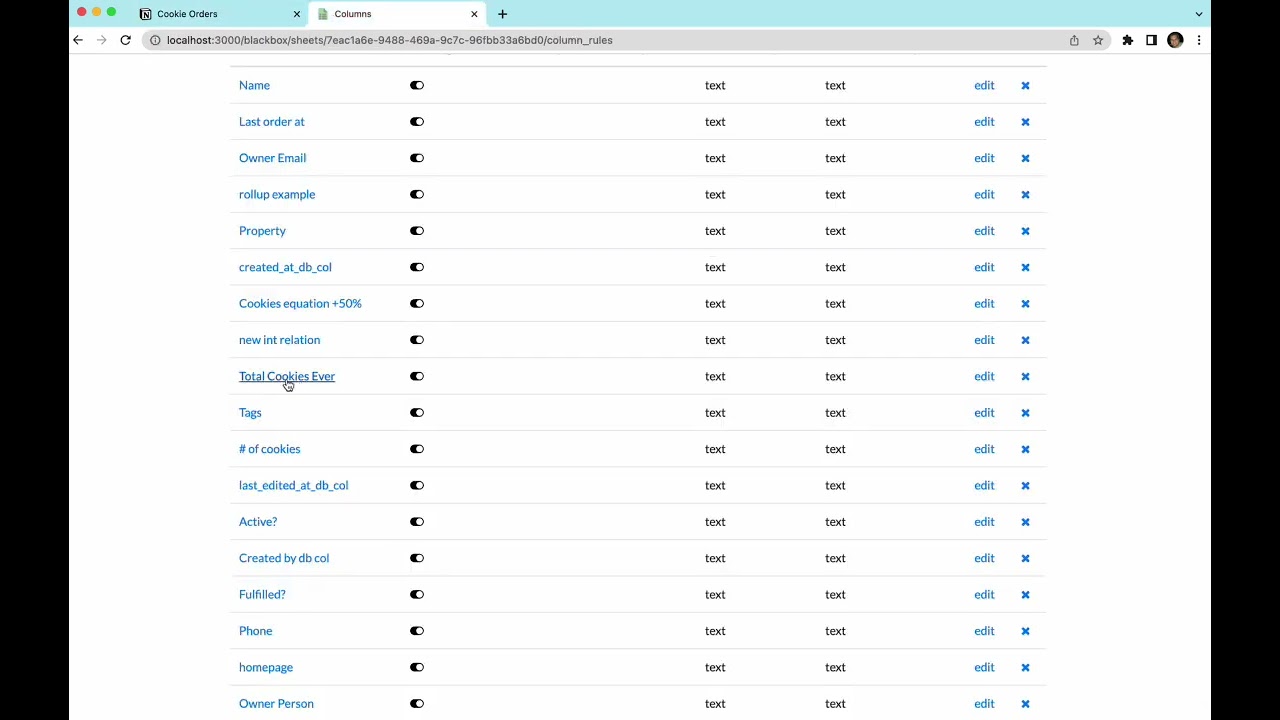Viewport: 1280px width, 720px height.
Task: Remove Total Cookies Ever column
Action: tap(1025, 376)
